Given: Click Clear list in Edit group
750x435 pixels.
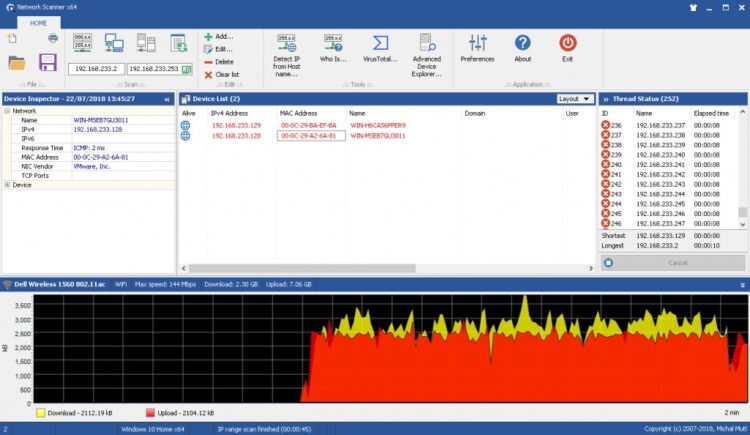Looking at the screenshot, I should click(226, 75).
